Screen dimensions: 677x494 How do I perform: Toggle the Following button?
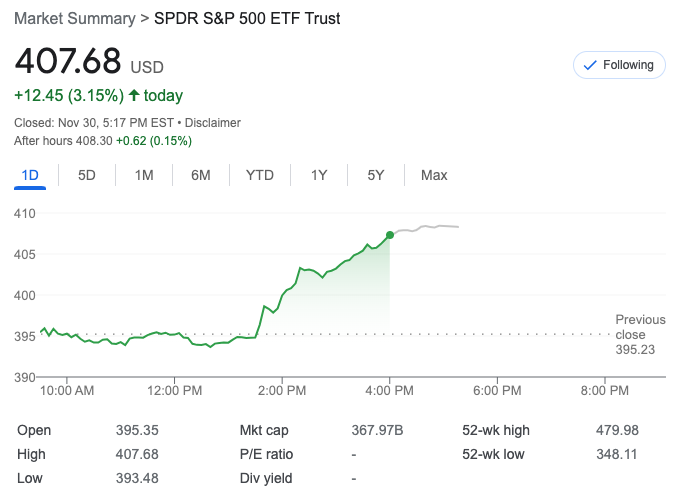(x=618, y=65)
